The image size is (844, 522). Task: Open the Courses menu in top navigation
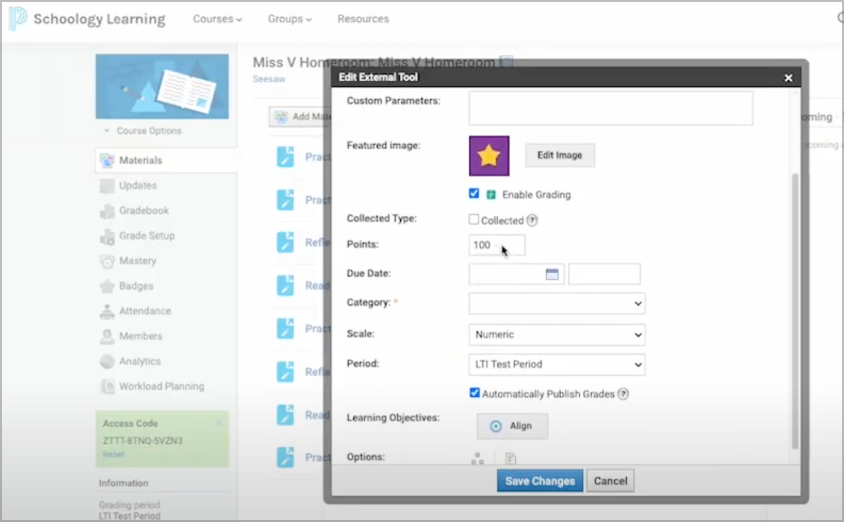[x=217, y=19]
